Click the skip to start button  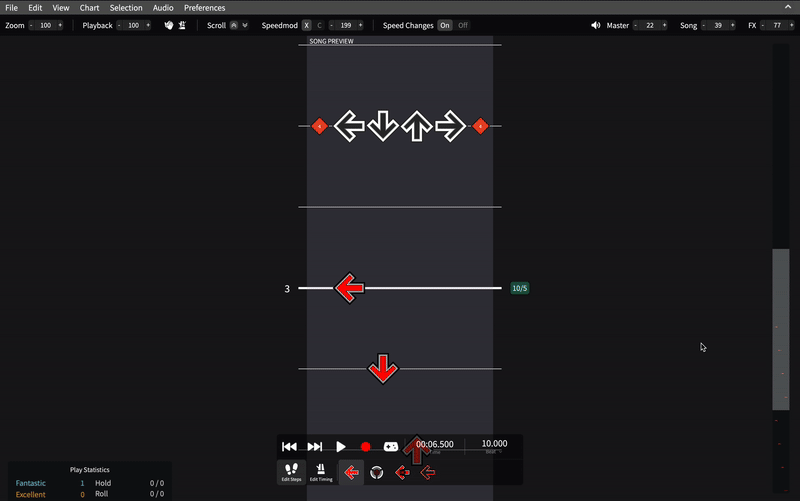tap(289, 447)
